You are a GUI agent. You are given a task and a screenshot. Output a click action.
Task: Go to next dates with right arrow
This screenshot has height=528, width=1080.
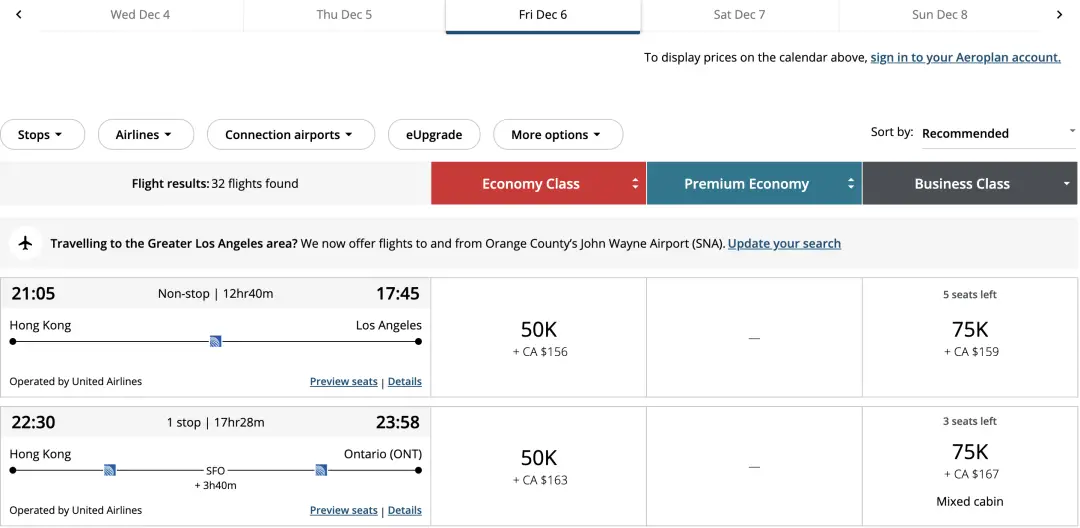pyautogui.click(x=1060, y=15)
